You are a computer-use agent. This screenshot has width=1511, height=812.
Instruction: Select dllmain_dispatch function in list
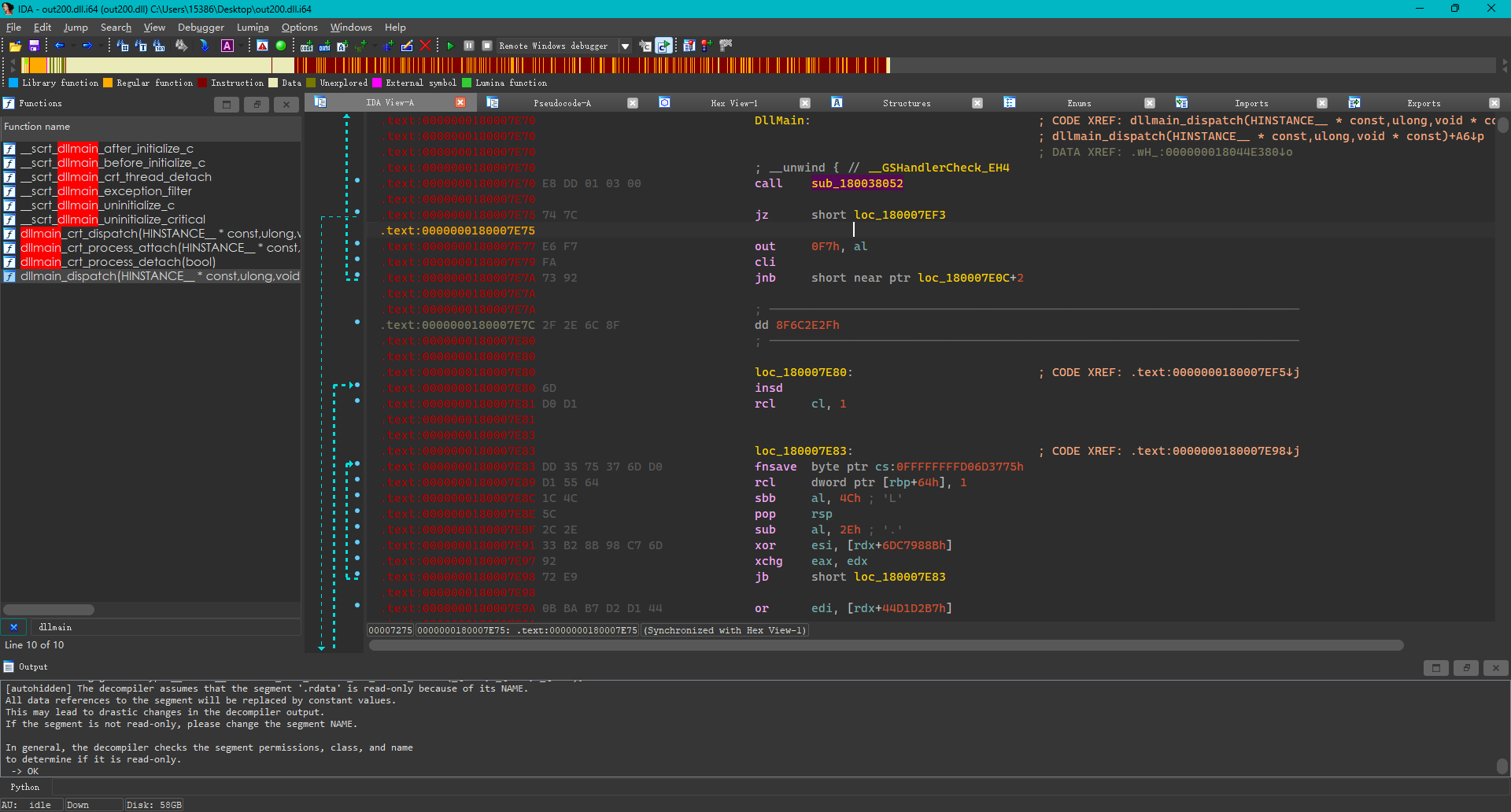click(151, 276)
